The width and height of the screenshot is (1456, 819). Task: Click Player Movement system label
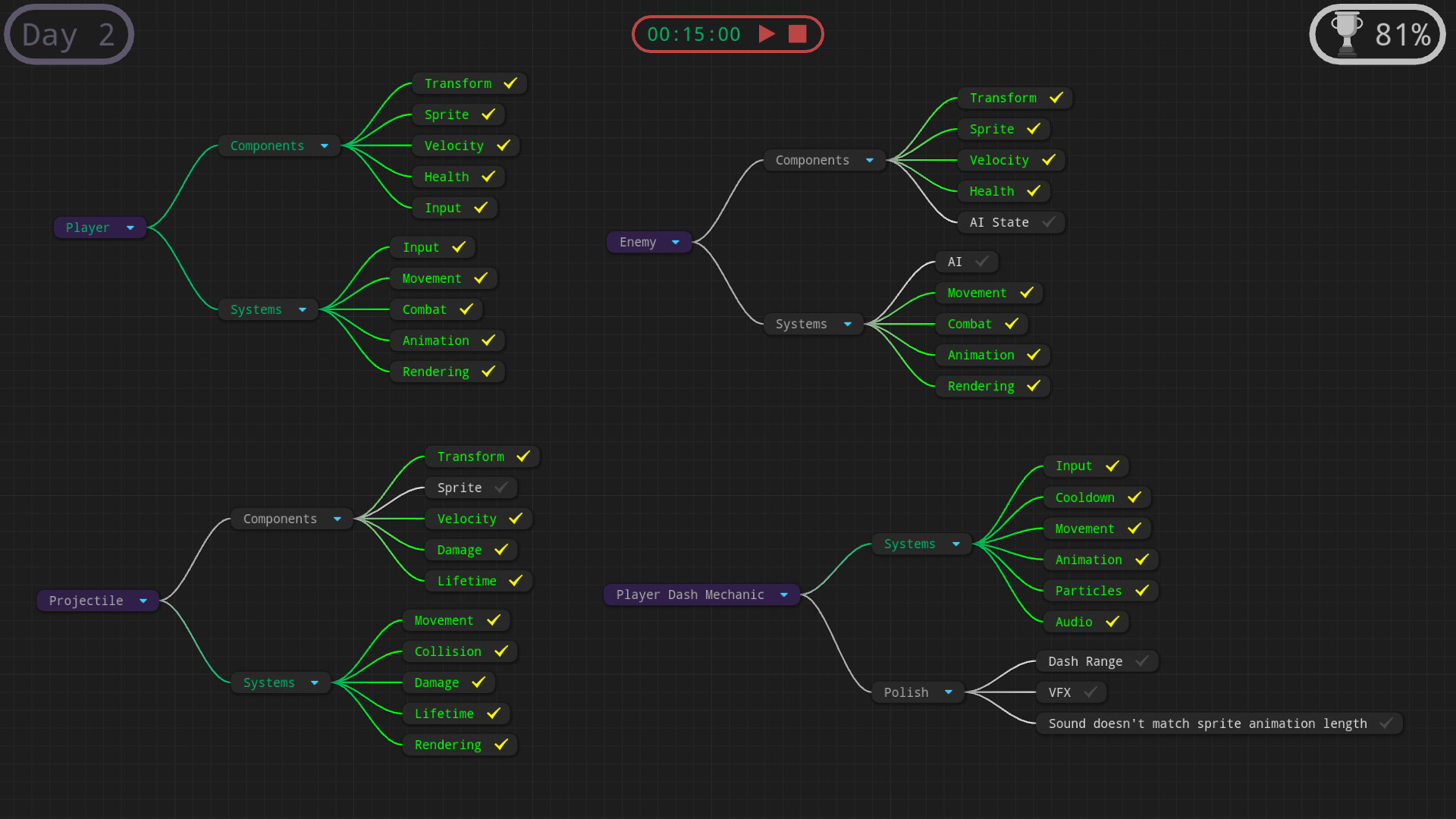pos(431,278)
